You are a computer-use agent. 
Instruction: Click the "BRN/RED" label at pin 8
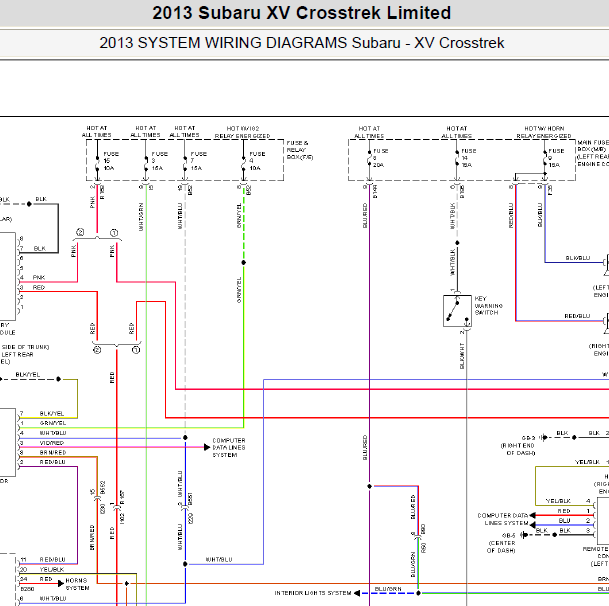click(52, 453)
